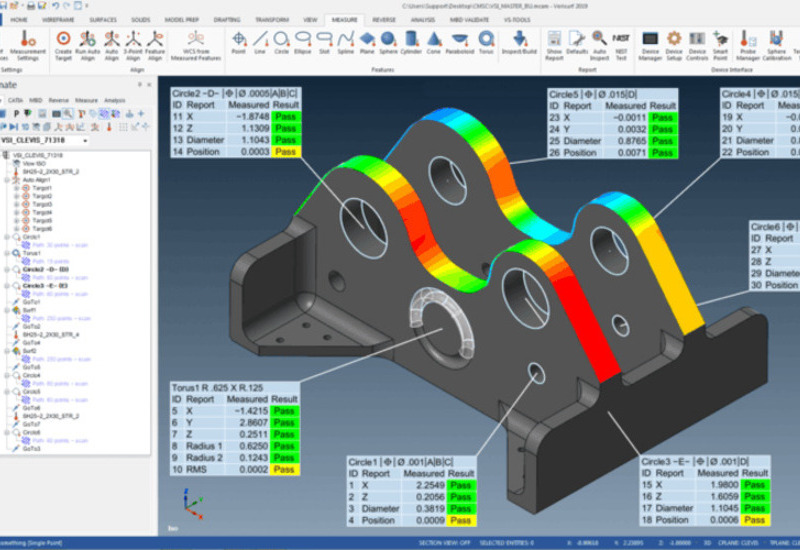Screen dimensions: 800x550
Task: Select Circle2 -D- in the plan tree
Action: 45,269
